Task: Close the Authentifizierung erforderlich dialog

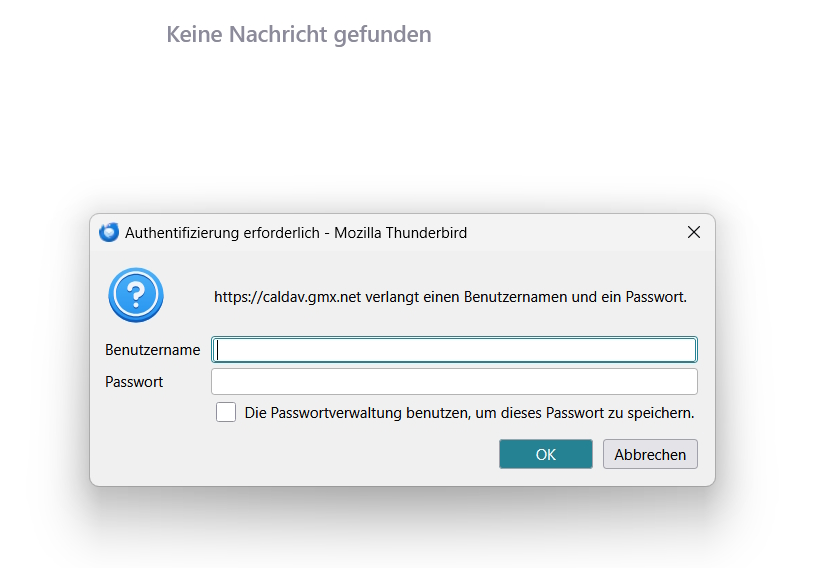Action: [x=694, y=232]
